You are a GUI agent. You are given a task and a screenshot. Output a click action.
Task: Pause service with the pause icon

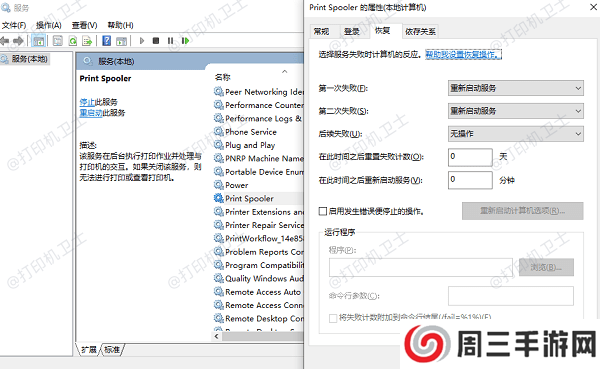(170, 41)
